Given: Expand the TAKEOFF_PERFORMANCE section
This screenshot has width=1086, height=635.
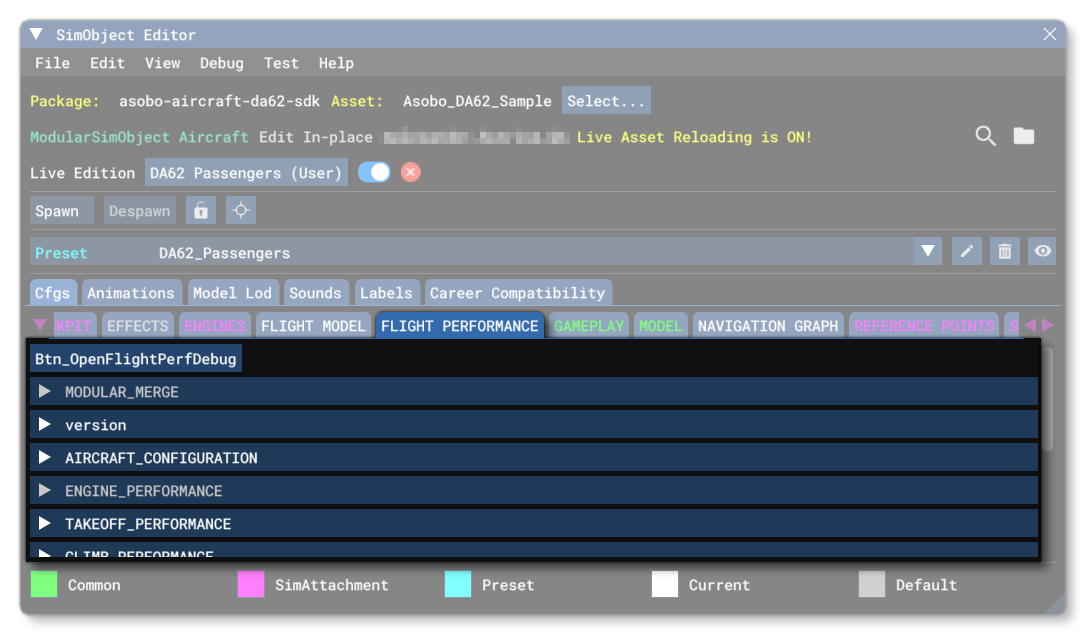Looking at the screenshot, I should [x=533, y=524].
